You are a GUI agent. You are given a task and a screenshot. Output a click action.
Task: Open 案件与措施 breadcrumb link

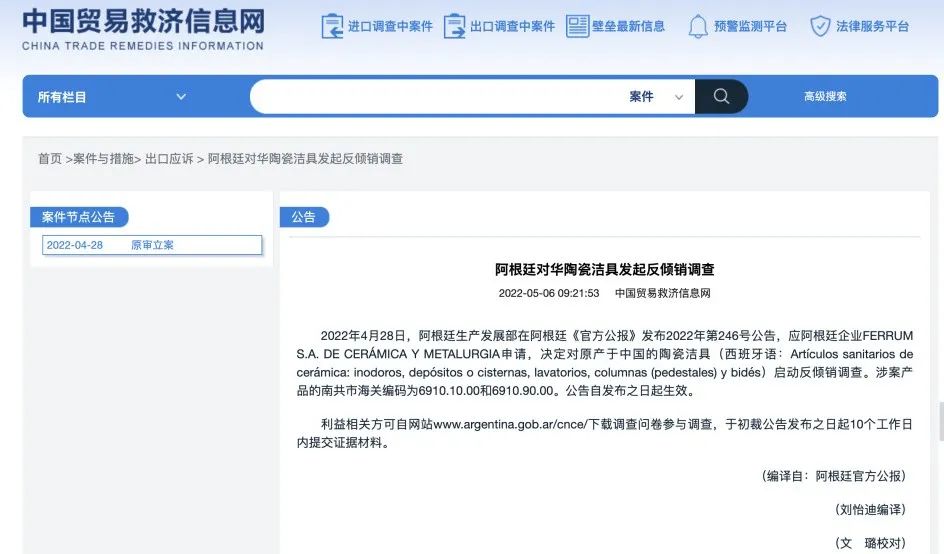[x=103, y=158]
